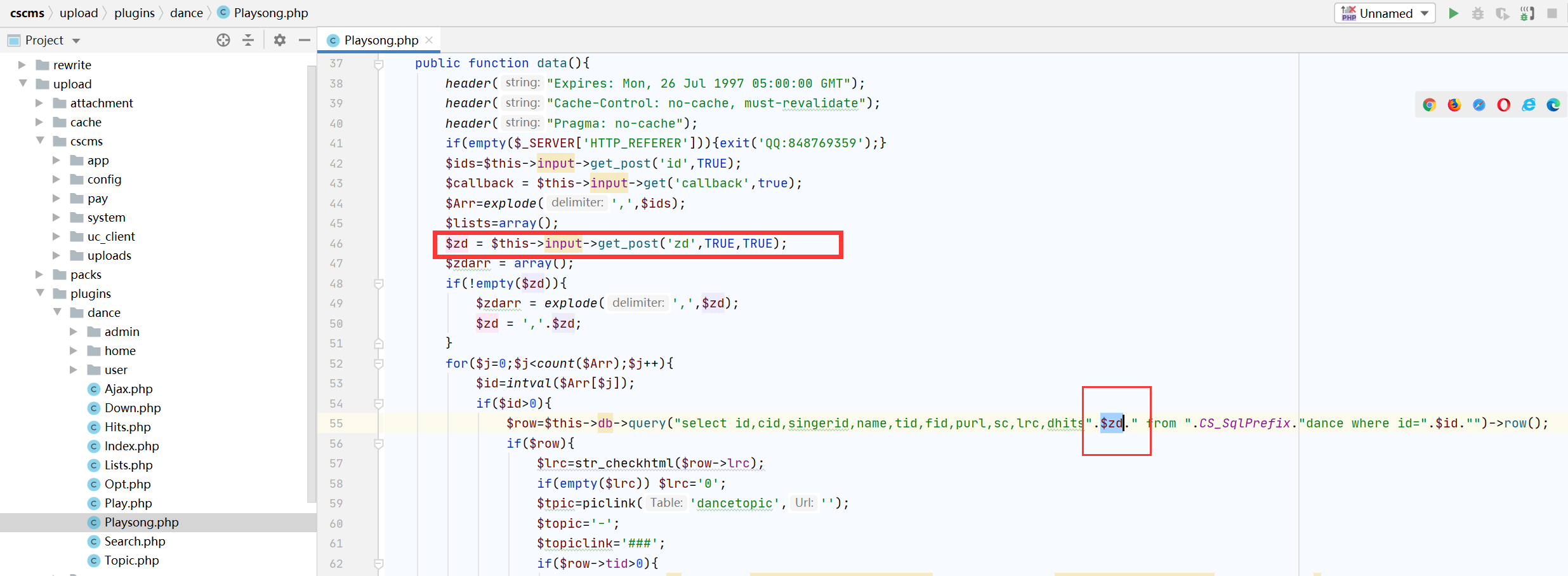Collapse the plugins folder arrow
1568x576 pixels.
40,293
